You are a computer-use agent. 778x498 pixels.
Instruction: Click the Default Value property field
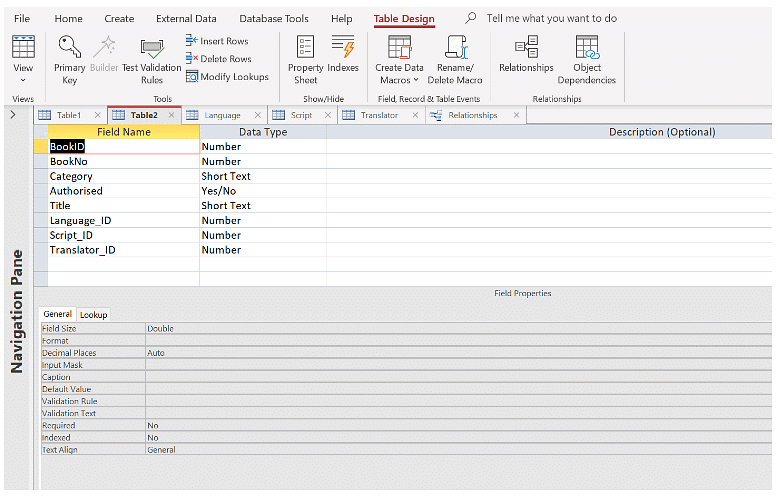pyautogui.click(x=458, y=389)
